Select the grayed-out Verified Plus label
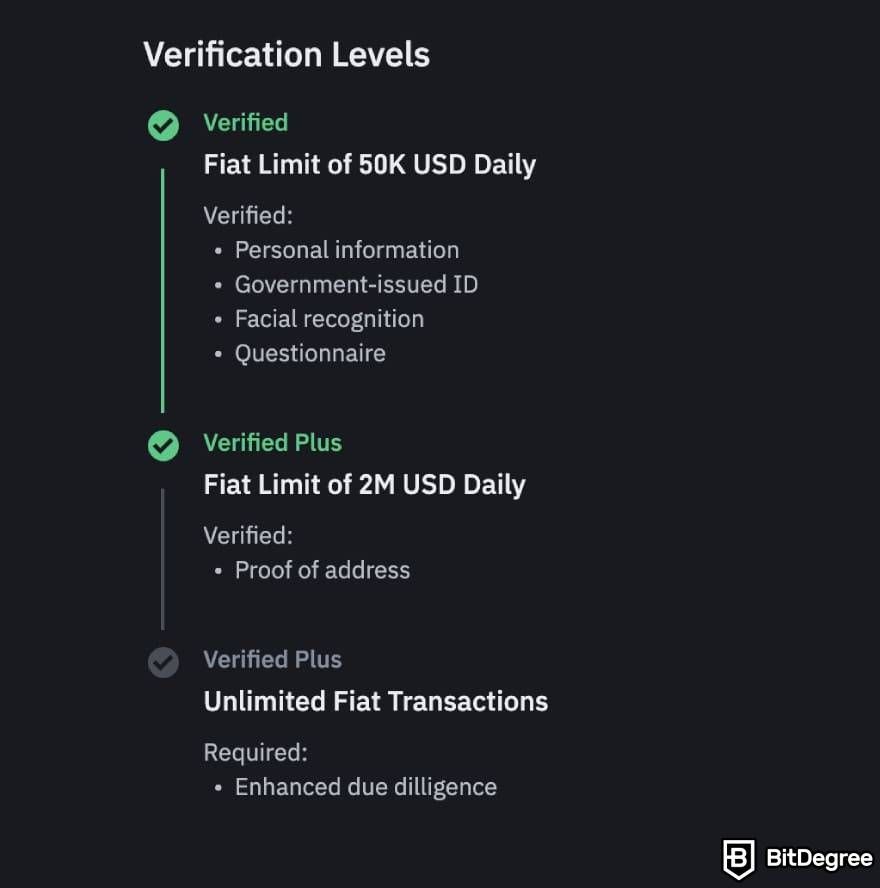The height and width of the screenshot is (888, 880). tap(272, 660)
